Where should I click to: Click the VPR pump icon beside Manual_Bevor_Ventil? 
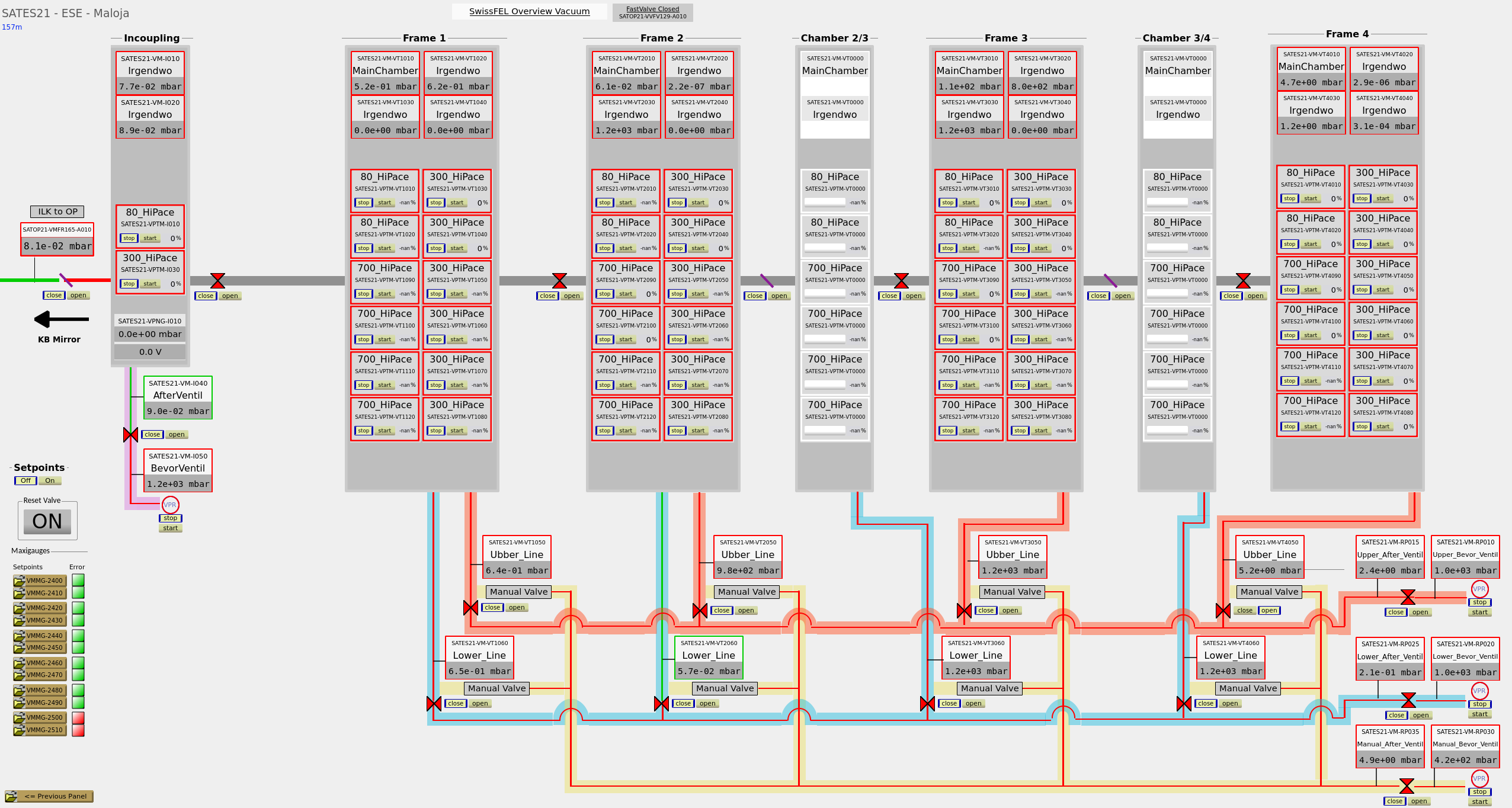pos(1479,778)
